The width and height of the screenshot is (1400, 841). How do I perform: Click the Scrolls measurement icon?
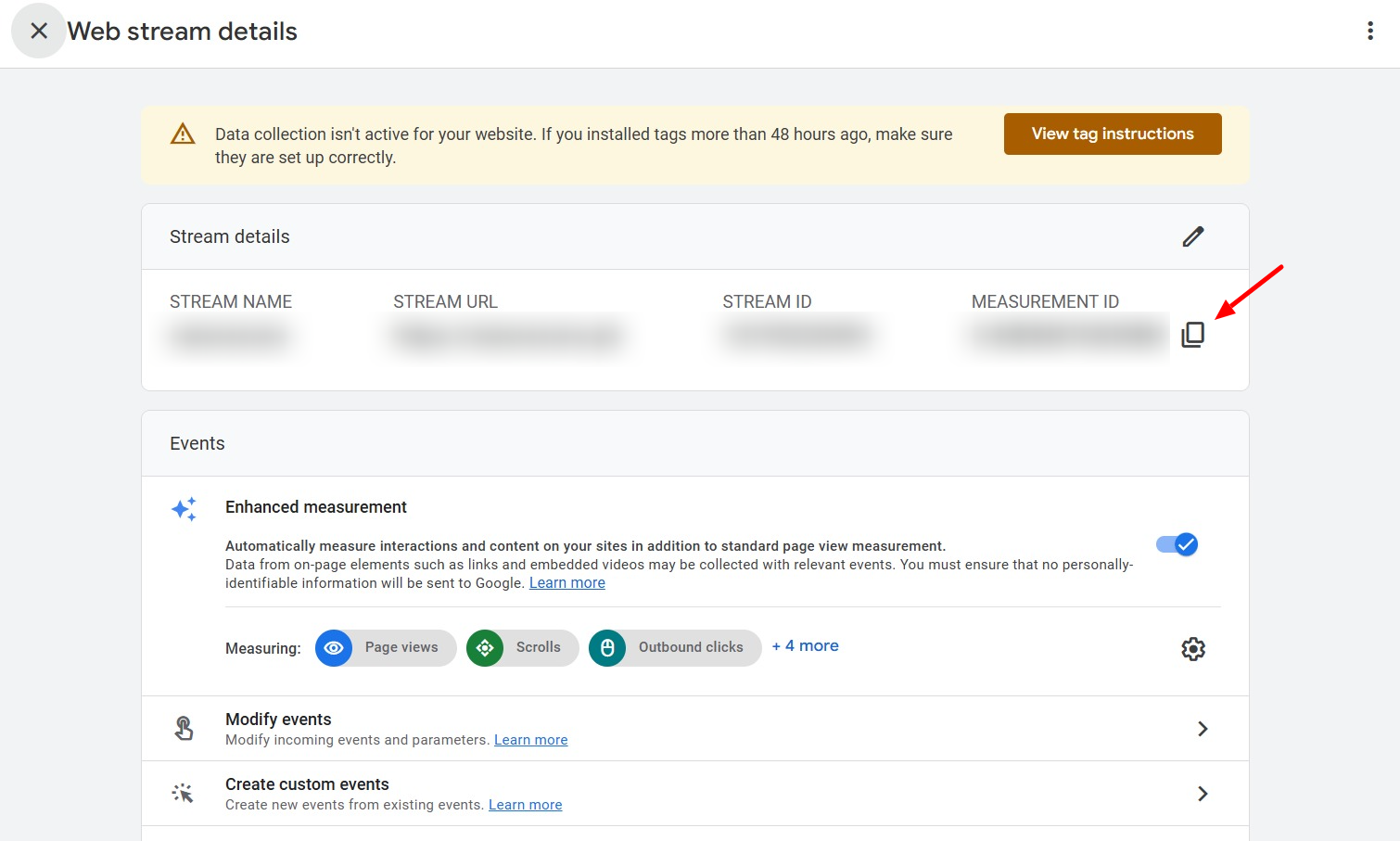[484, 648]
